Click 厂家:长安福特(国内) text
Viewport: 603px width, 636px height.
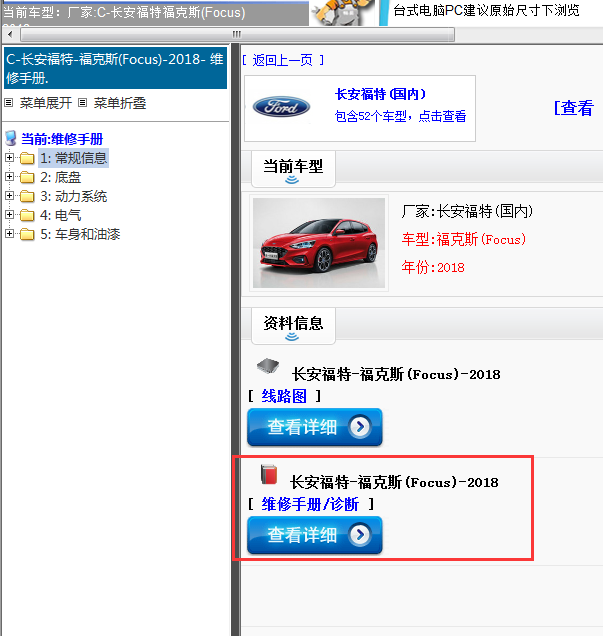click(x=467, y=211)
